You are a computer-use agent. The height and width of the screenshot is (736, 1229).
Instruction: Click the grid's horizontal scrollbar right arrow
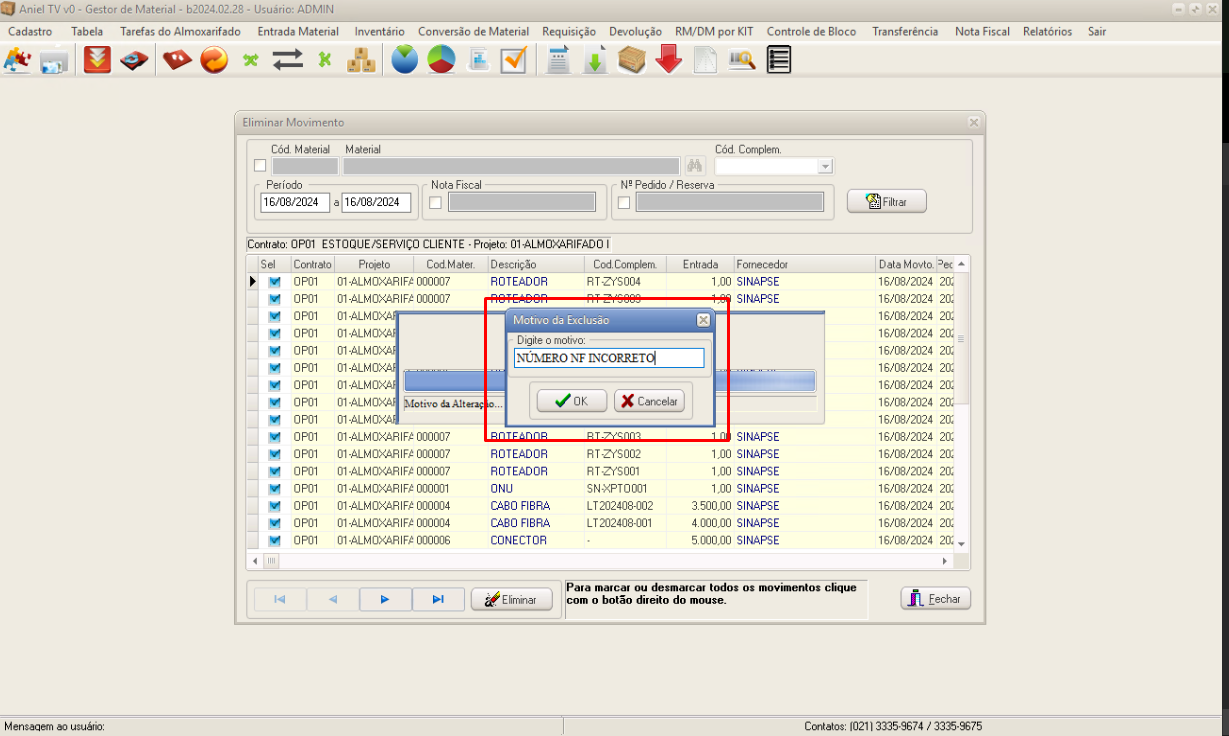click(947, 562)
